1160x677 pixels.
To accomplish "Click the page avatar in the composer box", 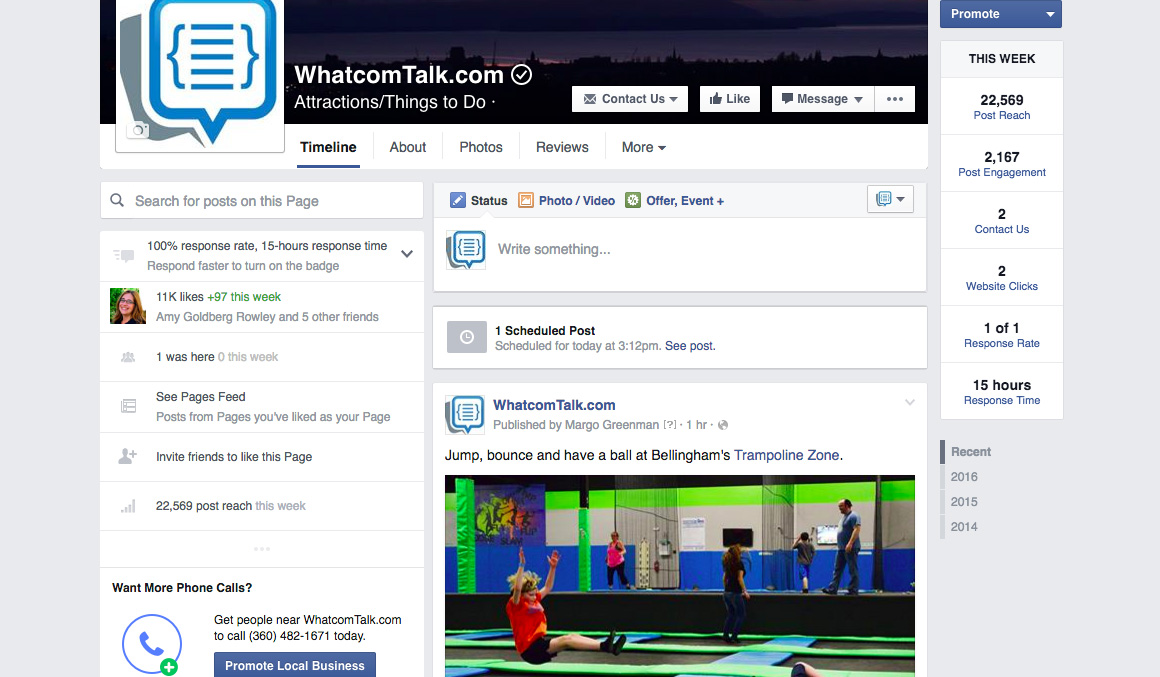I will 466,249.
